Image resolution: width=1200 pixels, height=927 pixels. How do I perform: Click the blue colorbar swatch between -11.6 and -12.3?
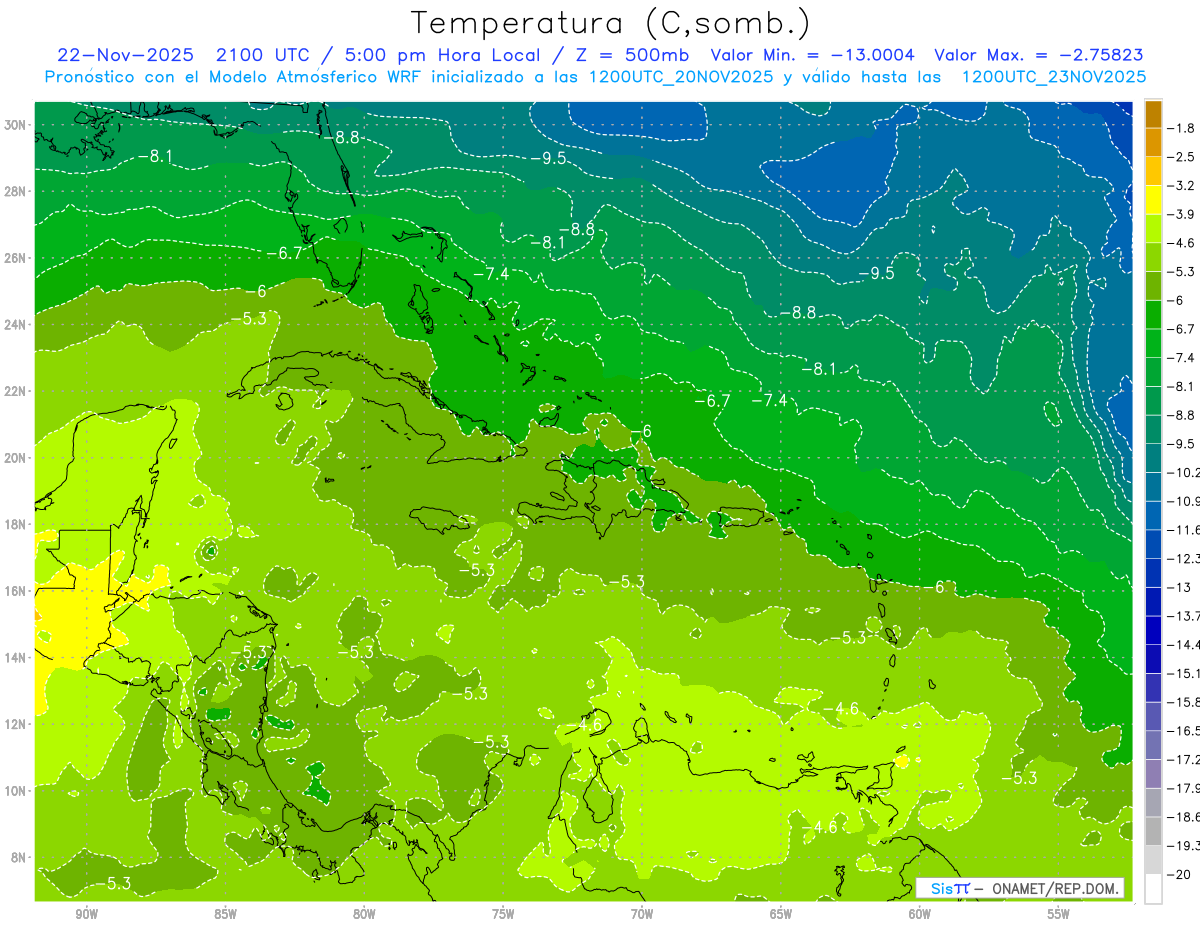click(1153, 544)
